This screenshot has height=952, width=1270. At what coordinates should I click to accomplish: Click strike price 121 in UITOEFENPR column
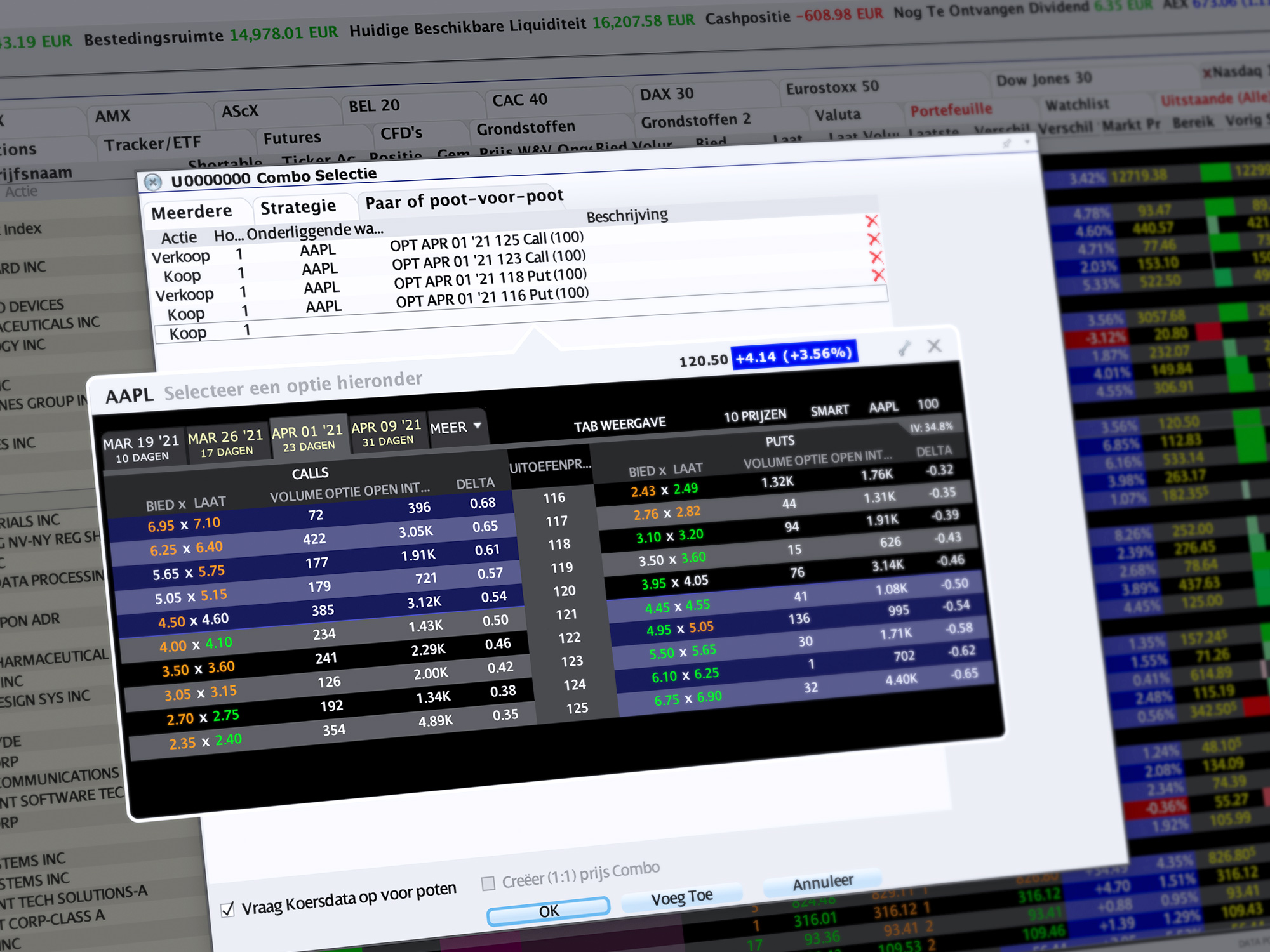tap(566, 614)
